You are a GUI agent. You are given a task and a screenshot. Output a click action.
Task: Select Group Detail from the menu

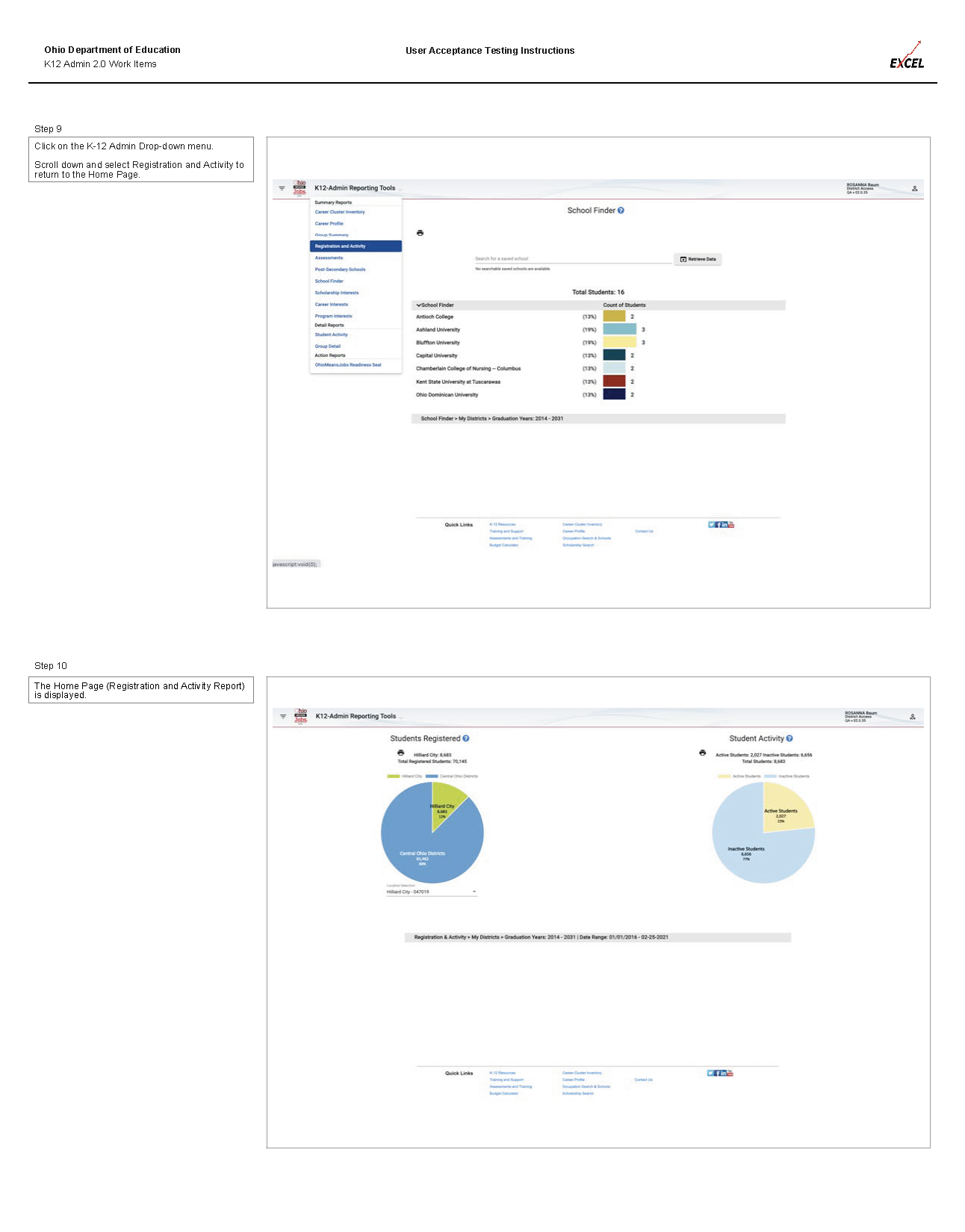(327, 346)
